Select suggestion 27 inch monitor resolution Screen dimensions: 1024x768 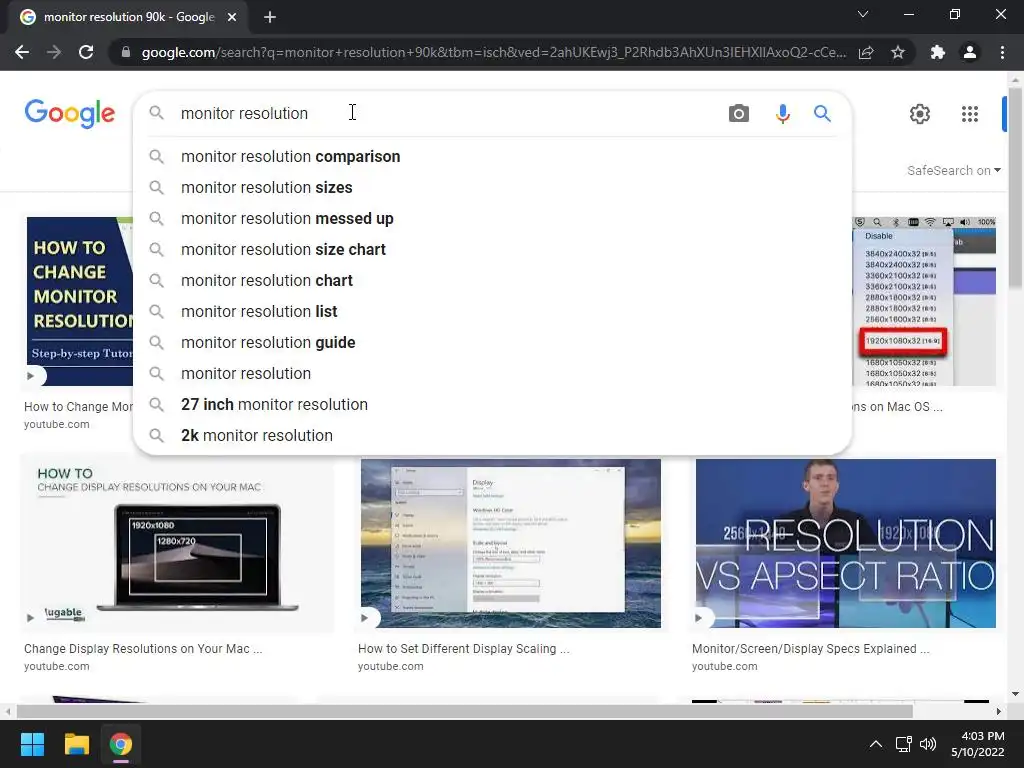click(492, 405)
